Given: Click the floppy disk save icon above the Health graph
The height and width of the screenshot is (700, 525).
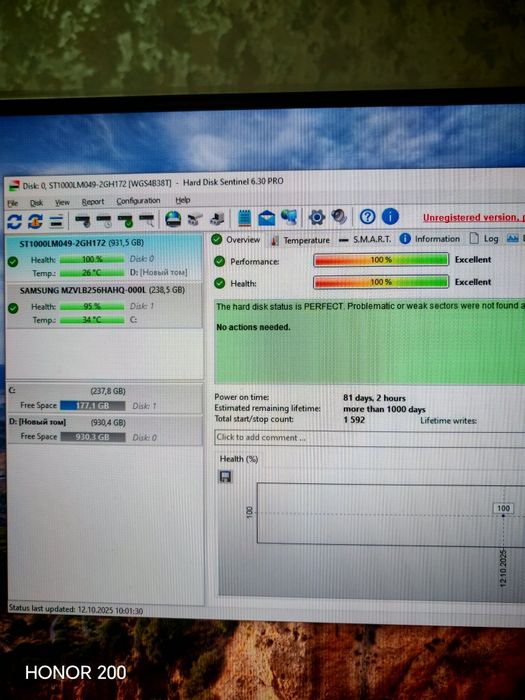Looking at the screenshot, I should [225, 477].
